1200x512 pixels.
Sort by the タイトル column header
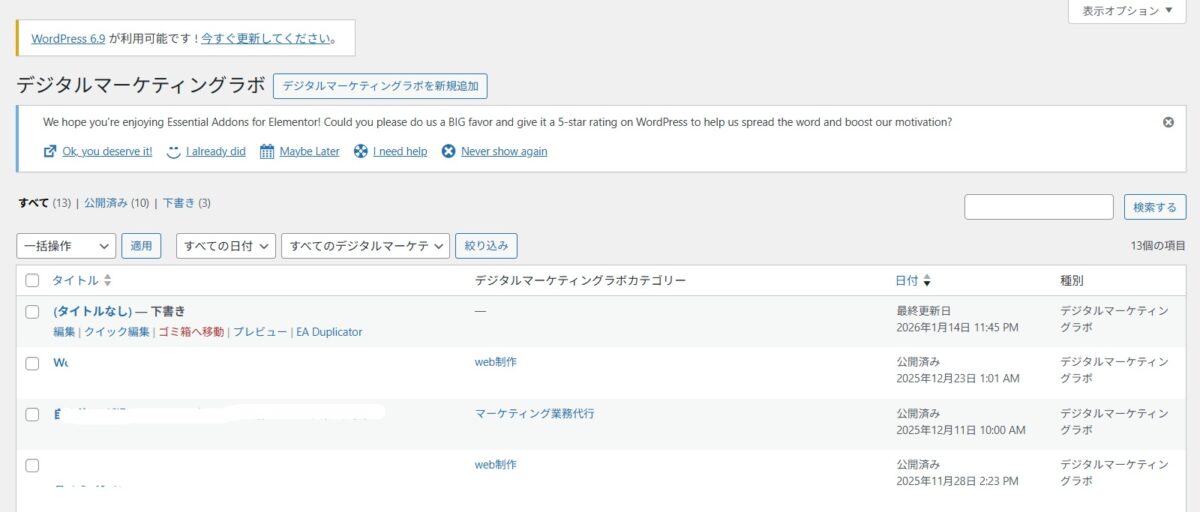(75, 281)
